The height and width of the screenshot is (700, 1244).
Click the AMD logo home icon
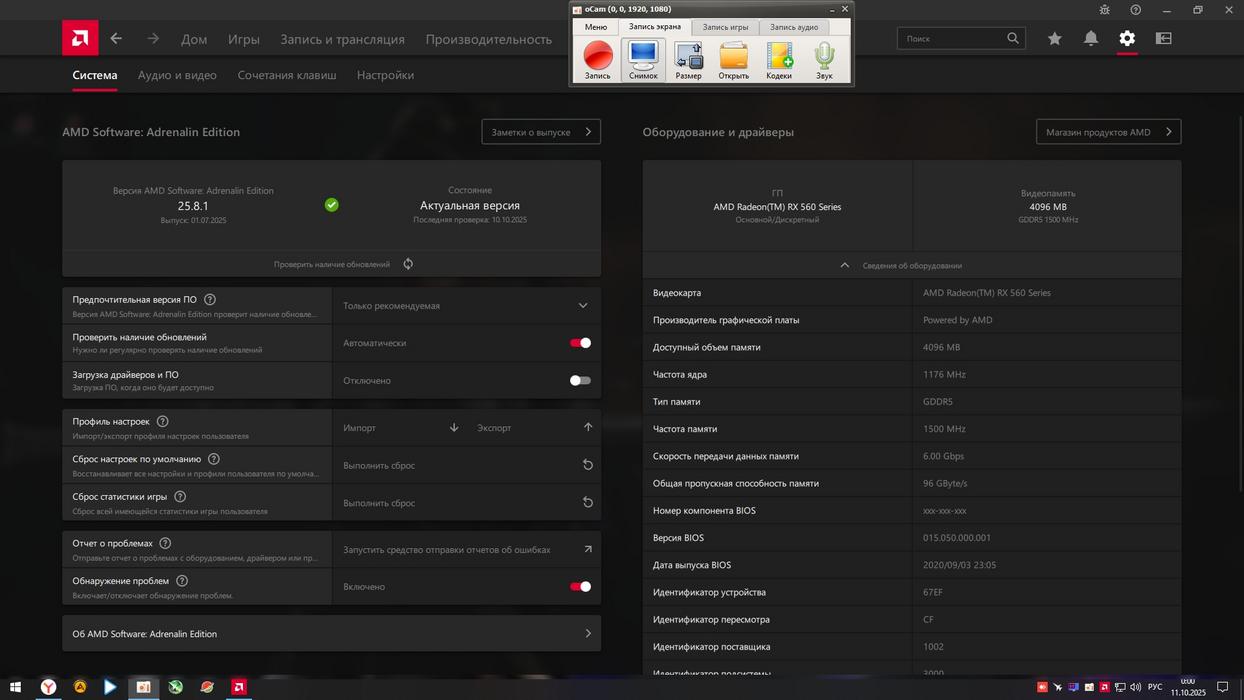pyautogui.click(x=80, y=39)
